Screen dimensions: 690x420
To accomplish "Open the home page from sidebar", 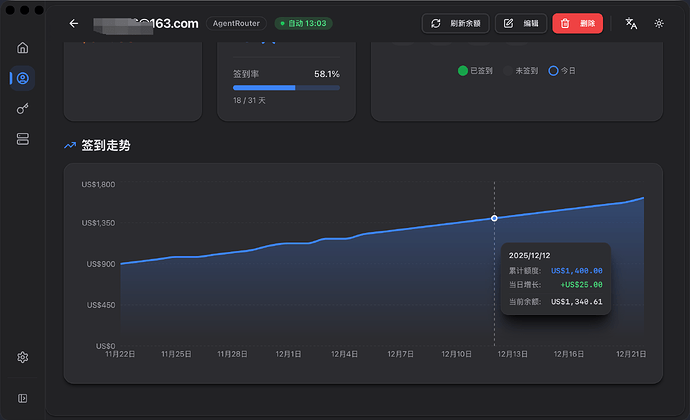I will click(x=22, y=48).
